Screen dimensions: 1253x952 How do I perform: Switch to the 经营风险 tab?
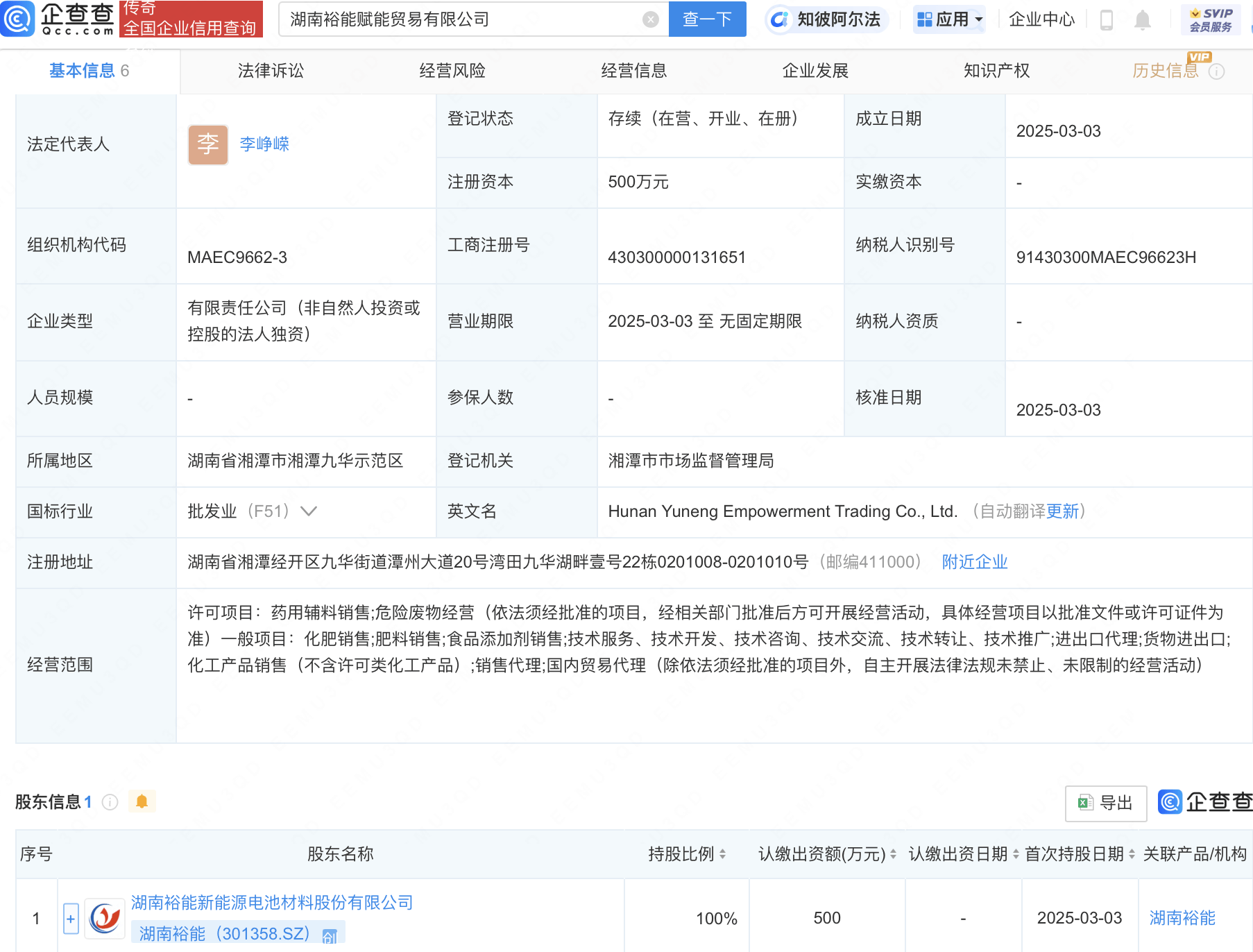(x=452, y=71)
